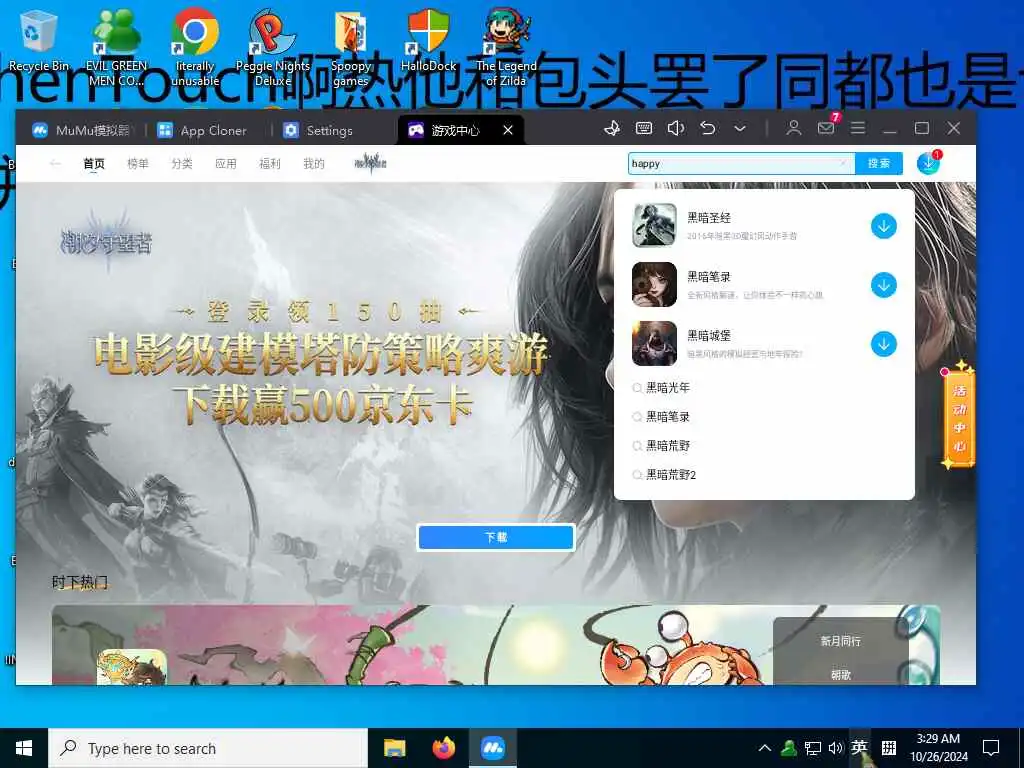This screenshot has width=1024, height=768.
Task: Open the 黑暗笔录 game thumbnail
Action: (x=654, y=284)
